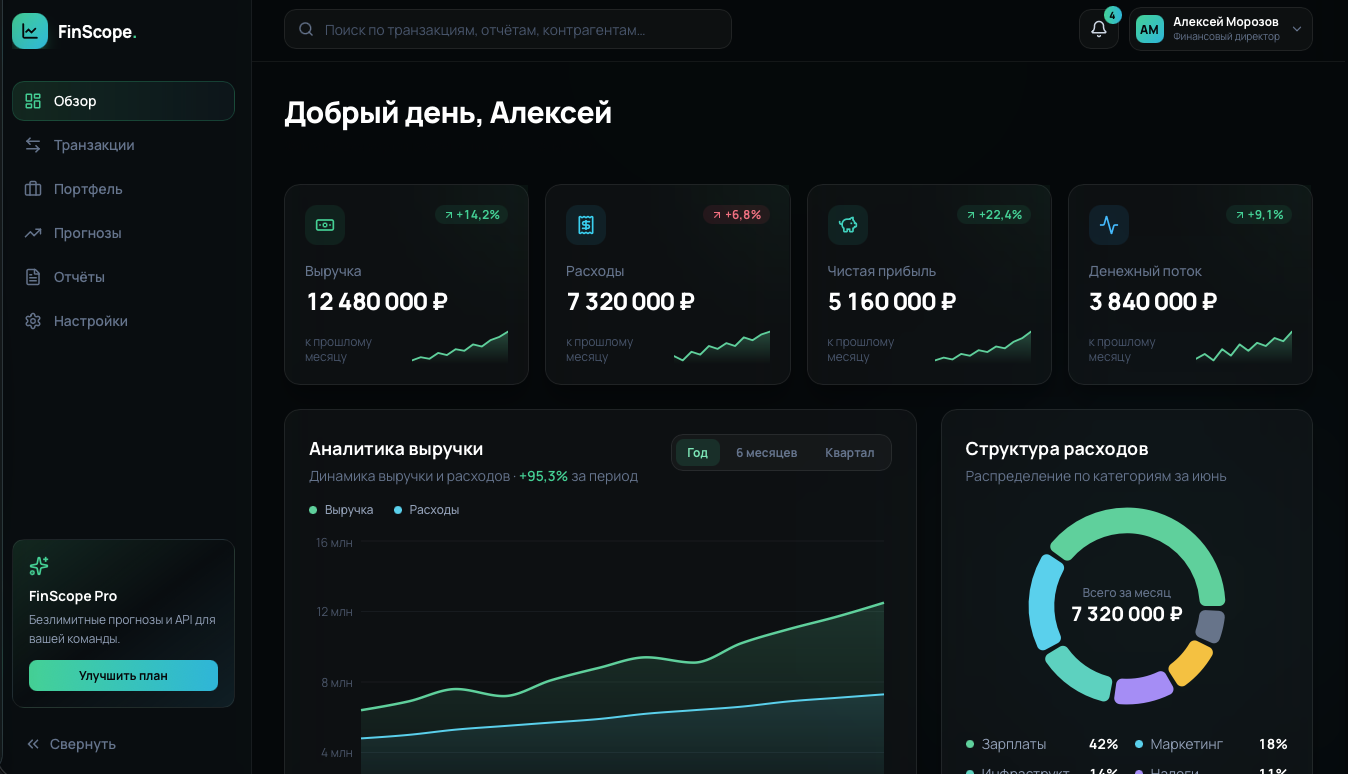The height and width of the screenshot is (774, 1348).
Task: Click the Отчёты document icon
Action: tap(33, 277)
